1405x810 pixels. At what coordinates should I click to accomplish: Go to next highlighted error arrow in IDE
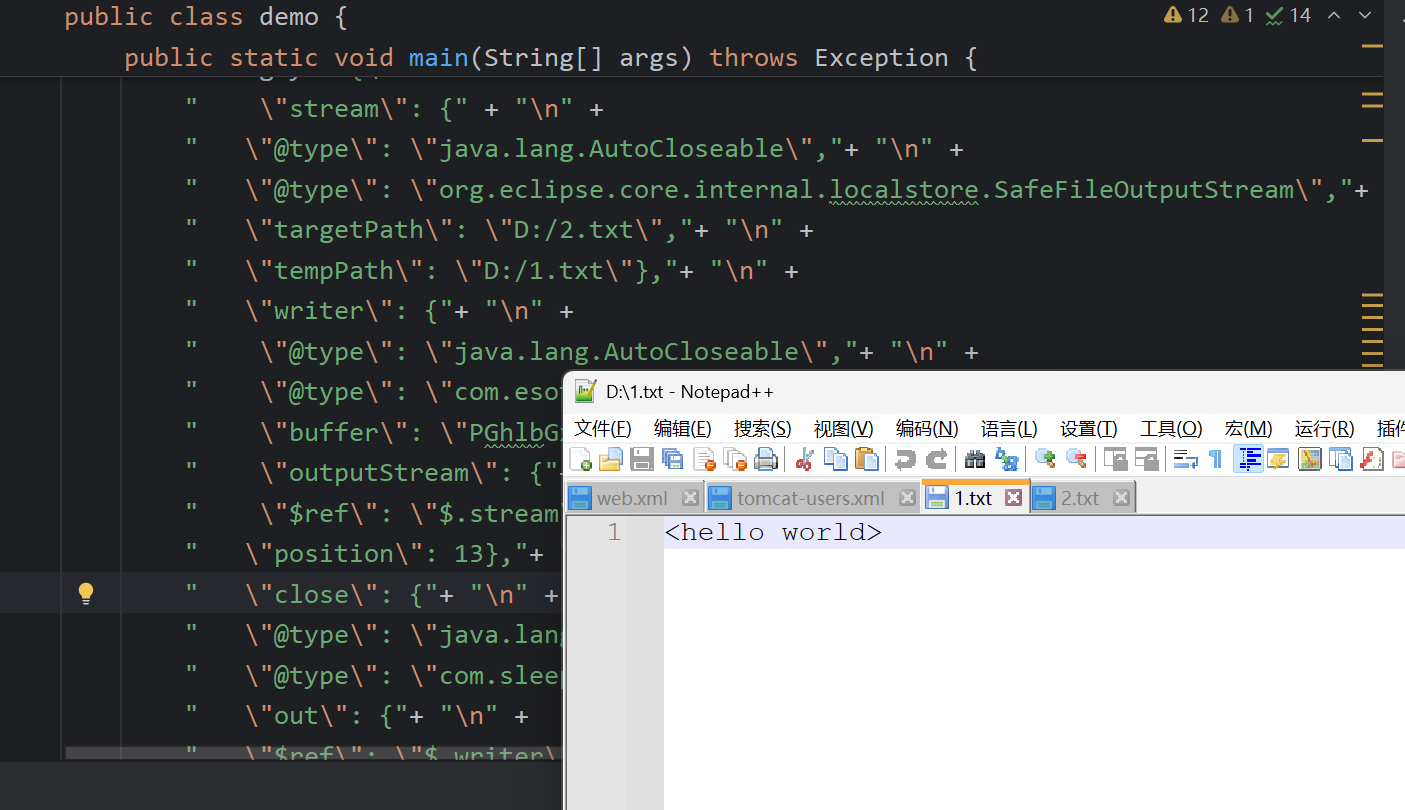tap(1365, 15)
